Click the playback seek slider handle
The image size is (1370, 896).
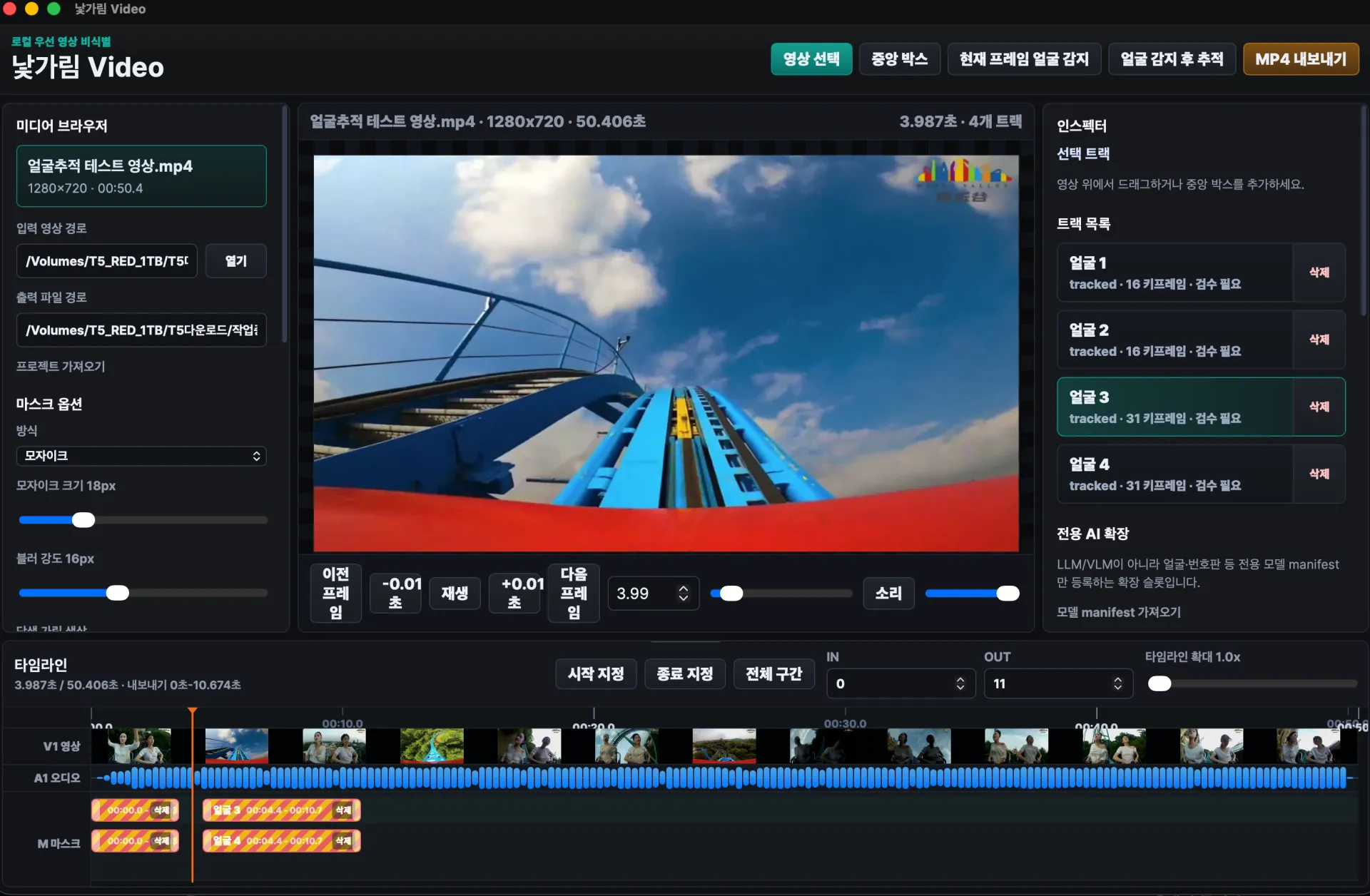pos(731,594)
